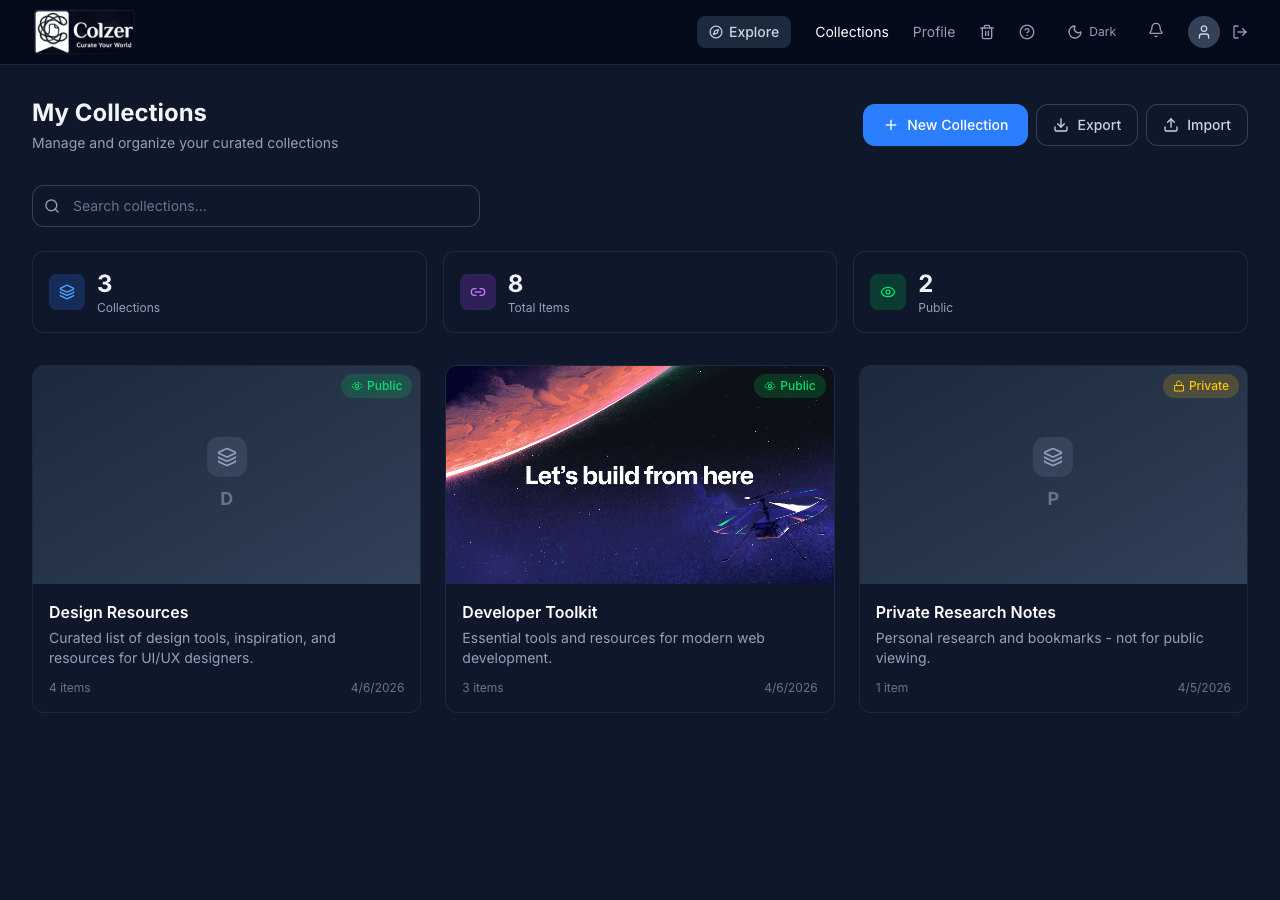Screen dimensions: 1280x900
Task: Click the Public badge on Design Resources
Action: click(377, 385)
